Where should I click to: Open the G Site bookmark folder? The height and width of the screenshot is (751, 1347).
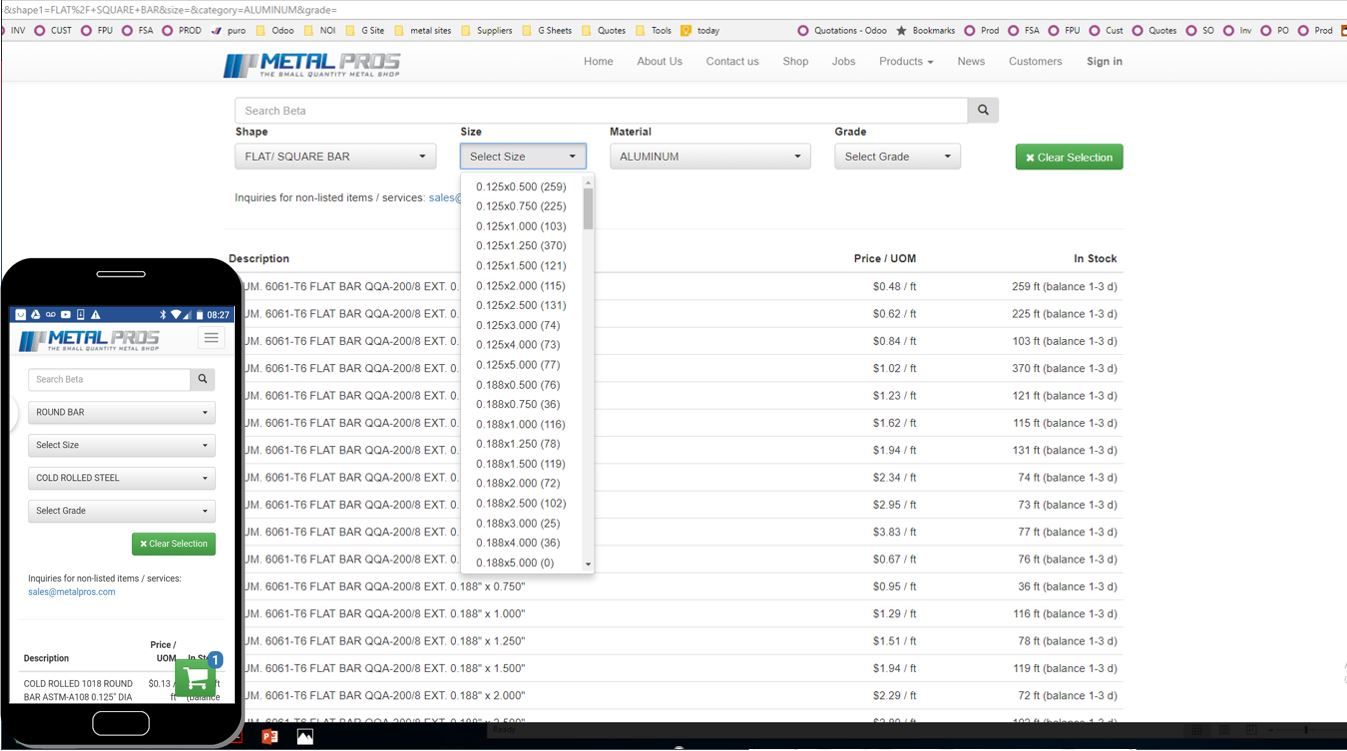pos(364,30)
